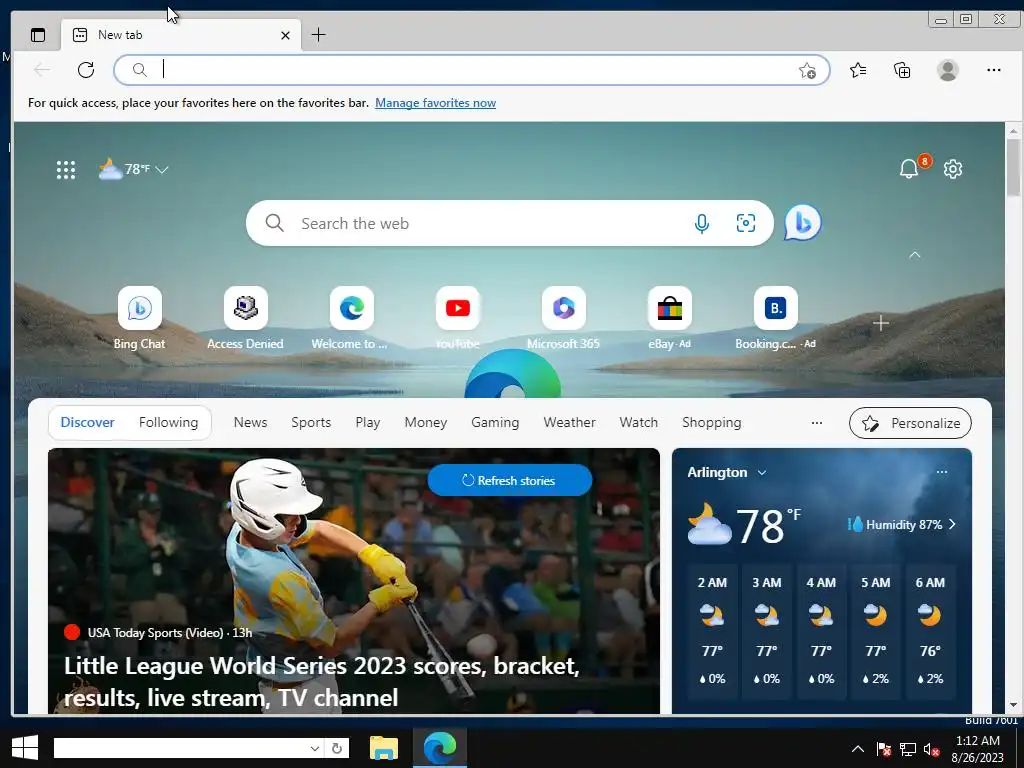Open the Booking.com ad quick link

tap(775, 319)
